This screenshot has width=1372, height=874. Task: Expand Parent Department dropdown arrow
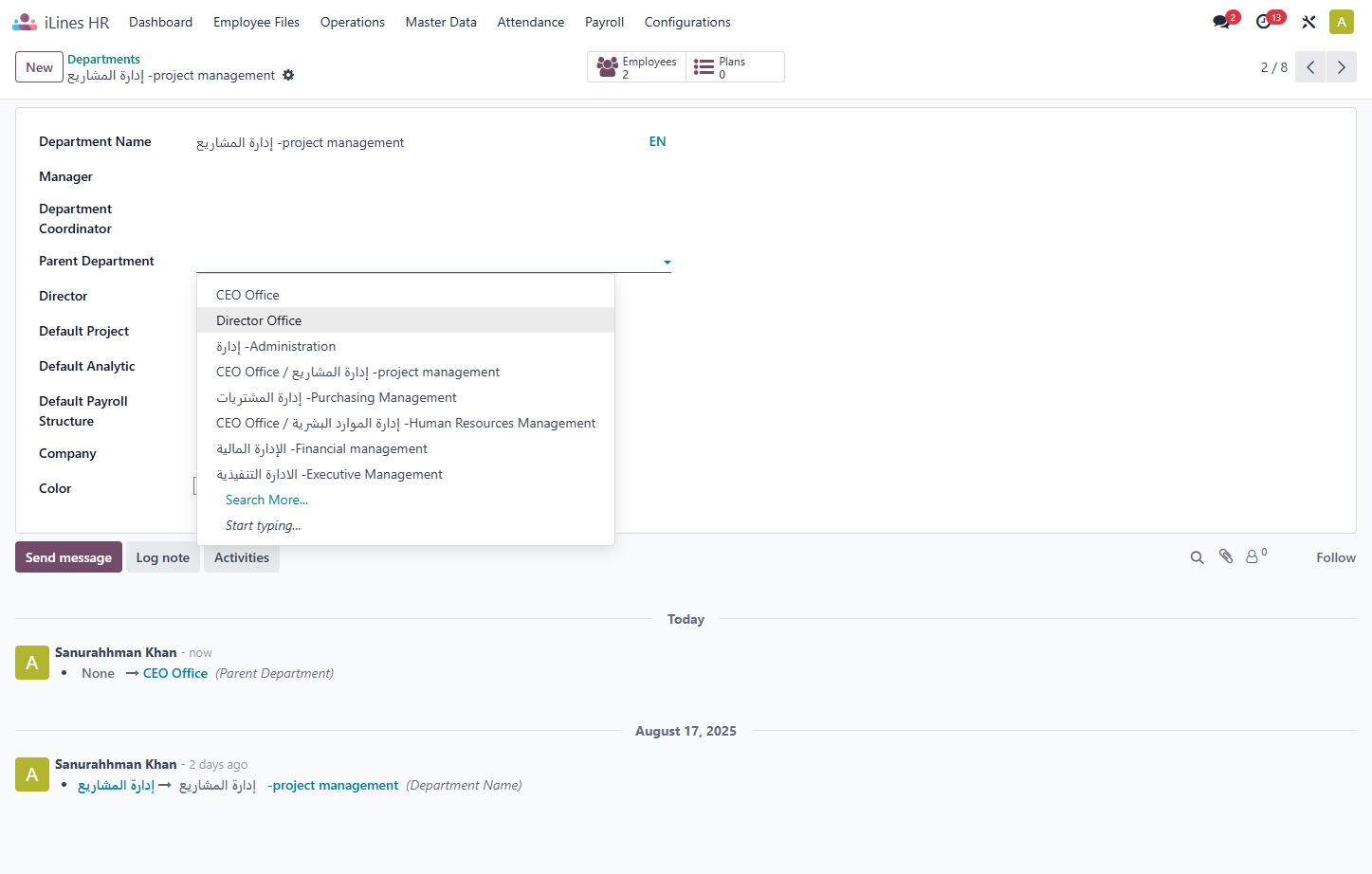[x=668, y=263]
